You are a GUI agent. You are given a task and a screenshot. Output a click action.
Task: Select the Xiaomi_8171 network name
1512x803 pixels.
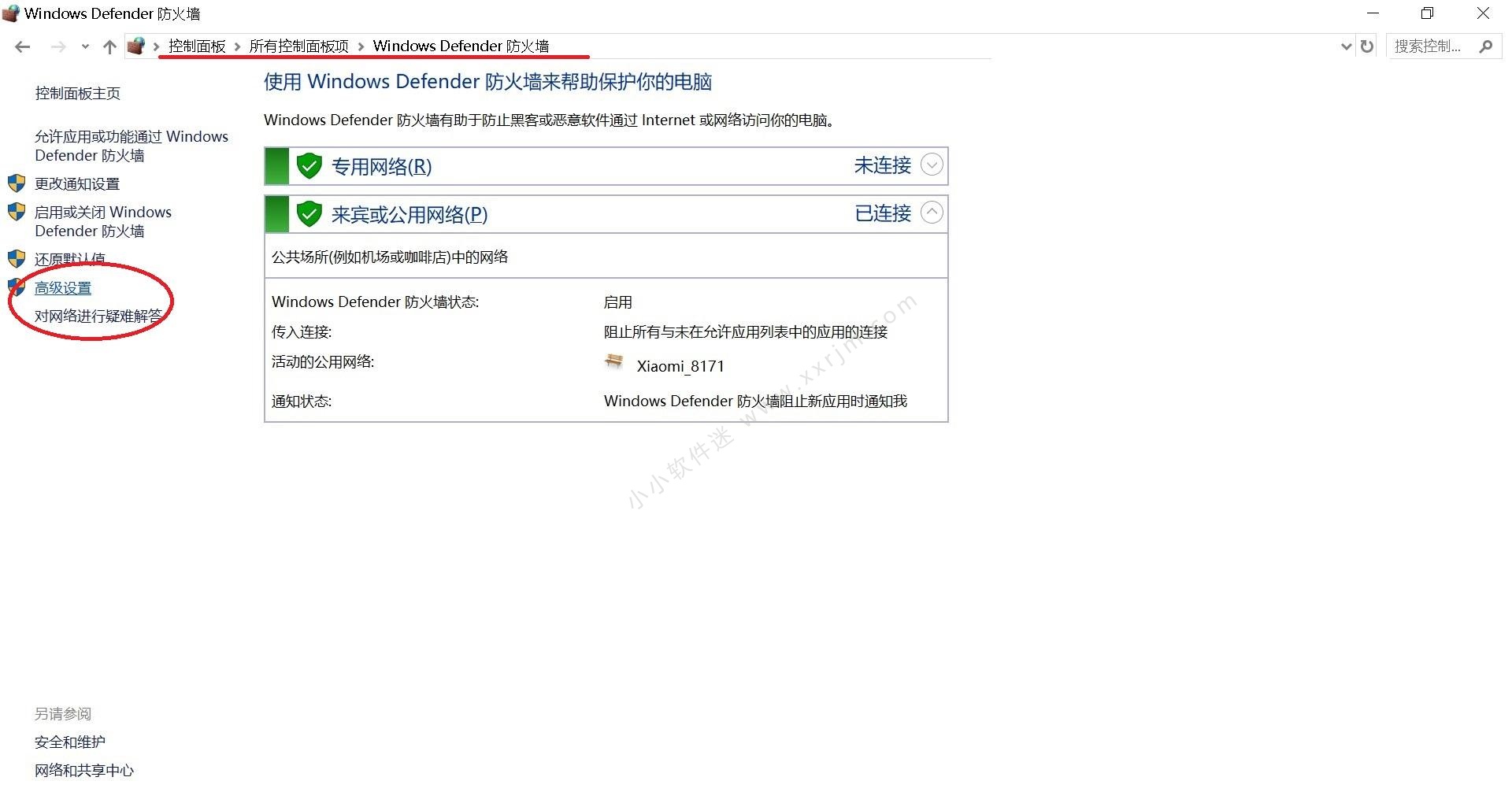(680, 366)
